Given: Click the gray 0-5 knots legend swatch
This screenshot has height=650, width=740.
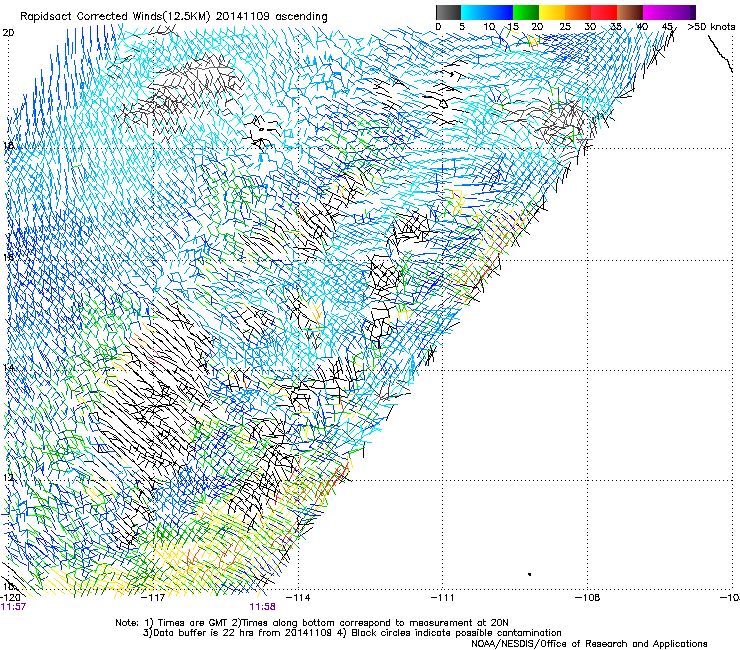Looking at the screenshot, I should tap(448, 12).
